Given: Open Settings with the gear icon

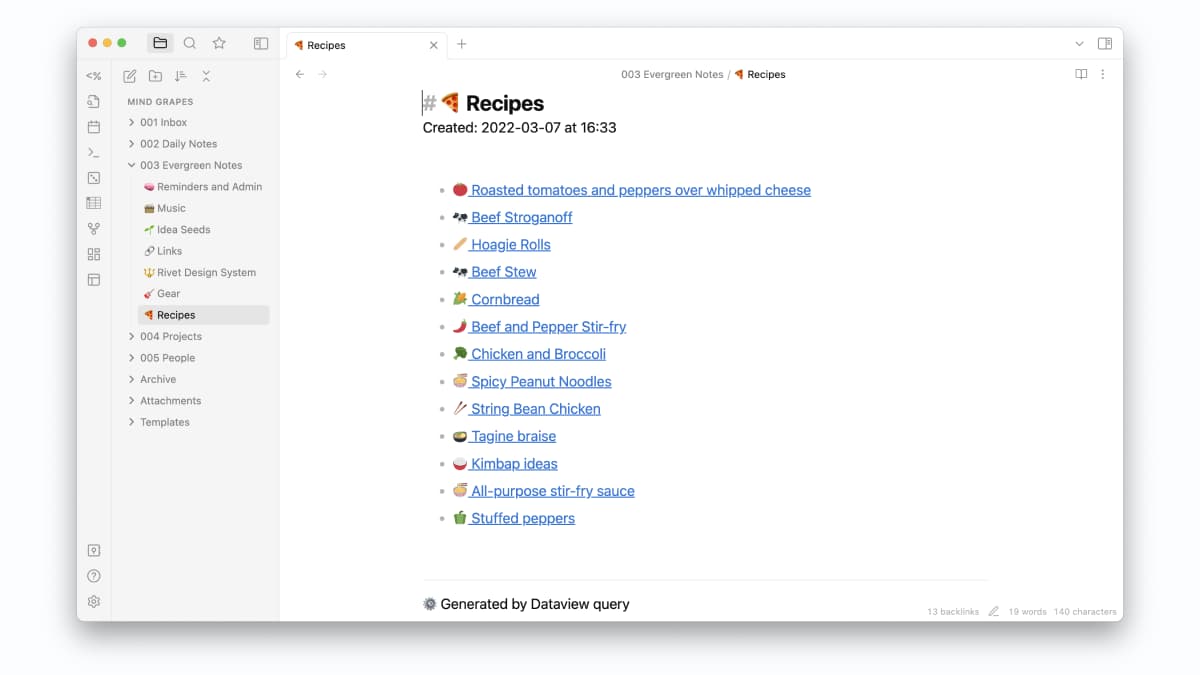Looking at the screenshot, I should [93, 601].
